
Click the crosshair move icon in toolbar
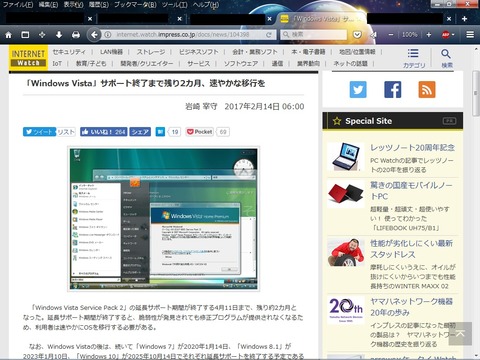click(x=42, y=35)
